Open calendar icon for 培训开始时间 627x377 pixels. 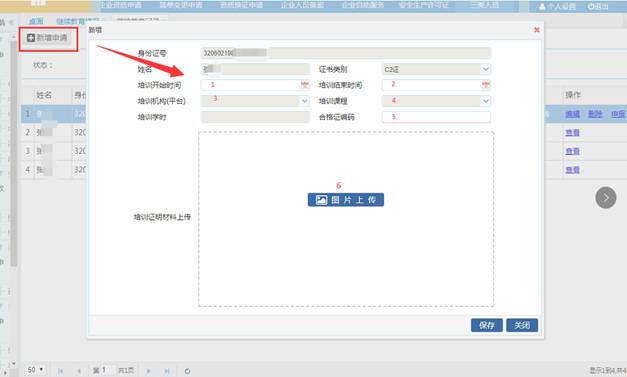coord(305,85)
